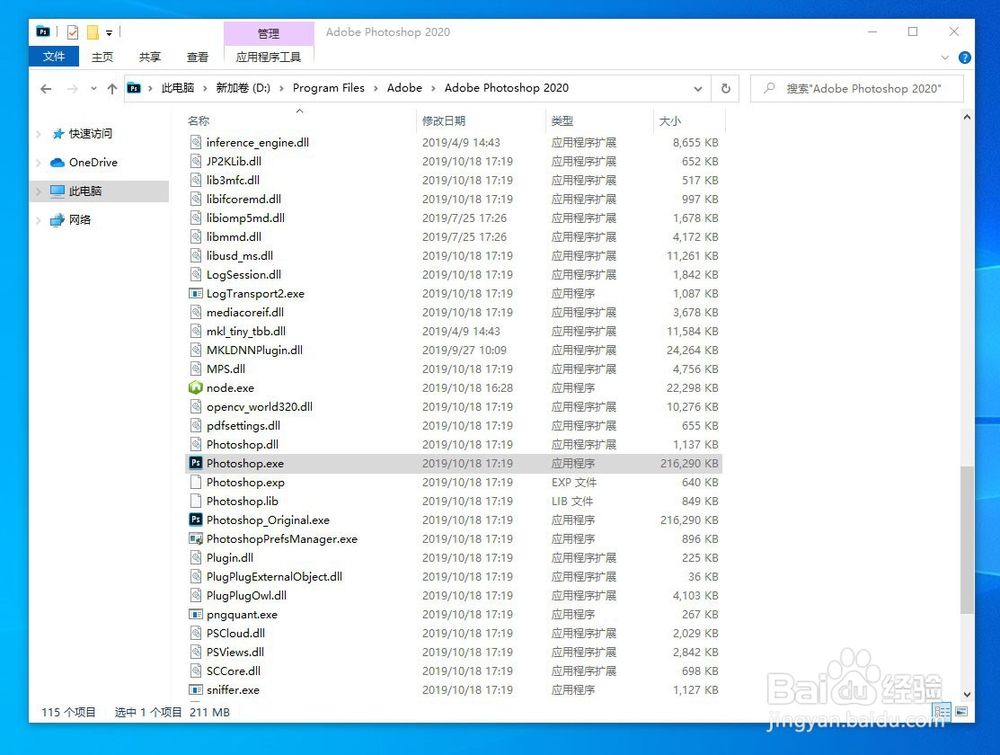The image size is (1000, 755).
Task: Click the Photoshop_Original.exe Ps icon
Action: click(196, 520)
